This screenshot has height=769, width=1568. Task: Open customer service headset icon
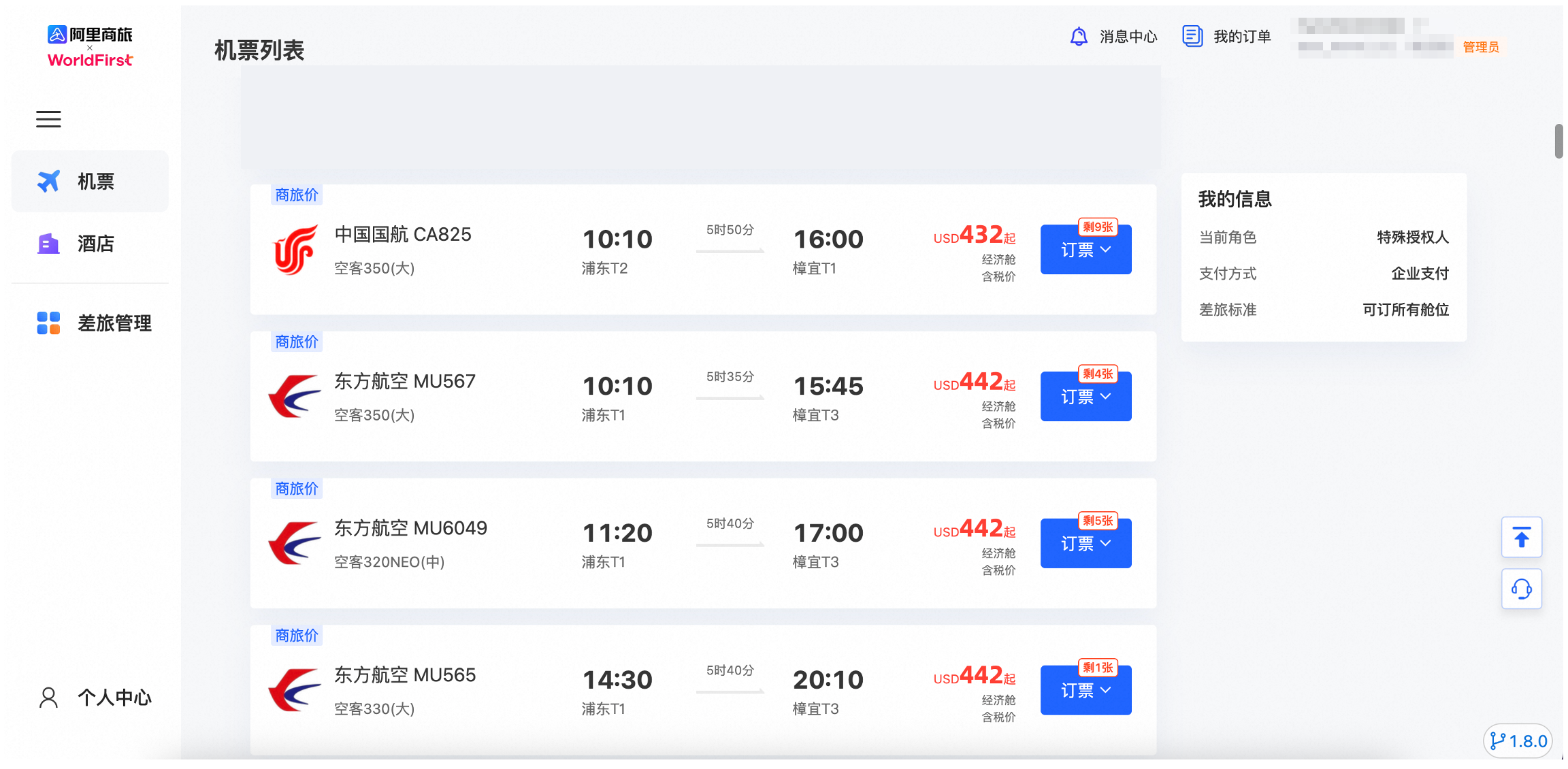tap(1521, 589)
